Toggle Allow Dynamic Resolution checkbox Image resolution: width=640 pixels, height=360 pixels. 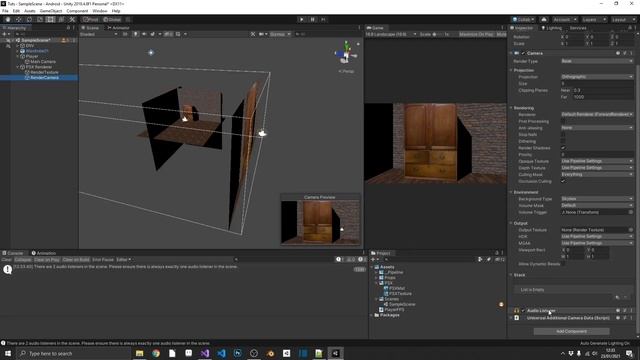563,264
